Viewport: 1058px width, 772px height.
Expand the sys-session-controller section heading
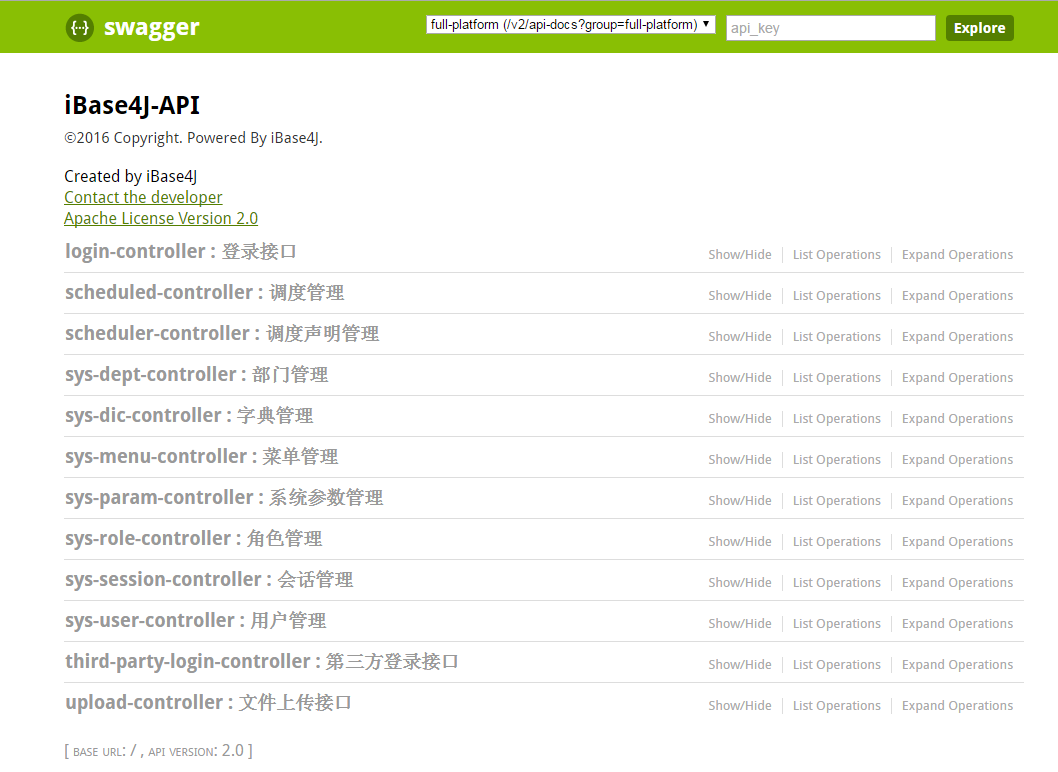tap(209, 580)
